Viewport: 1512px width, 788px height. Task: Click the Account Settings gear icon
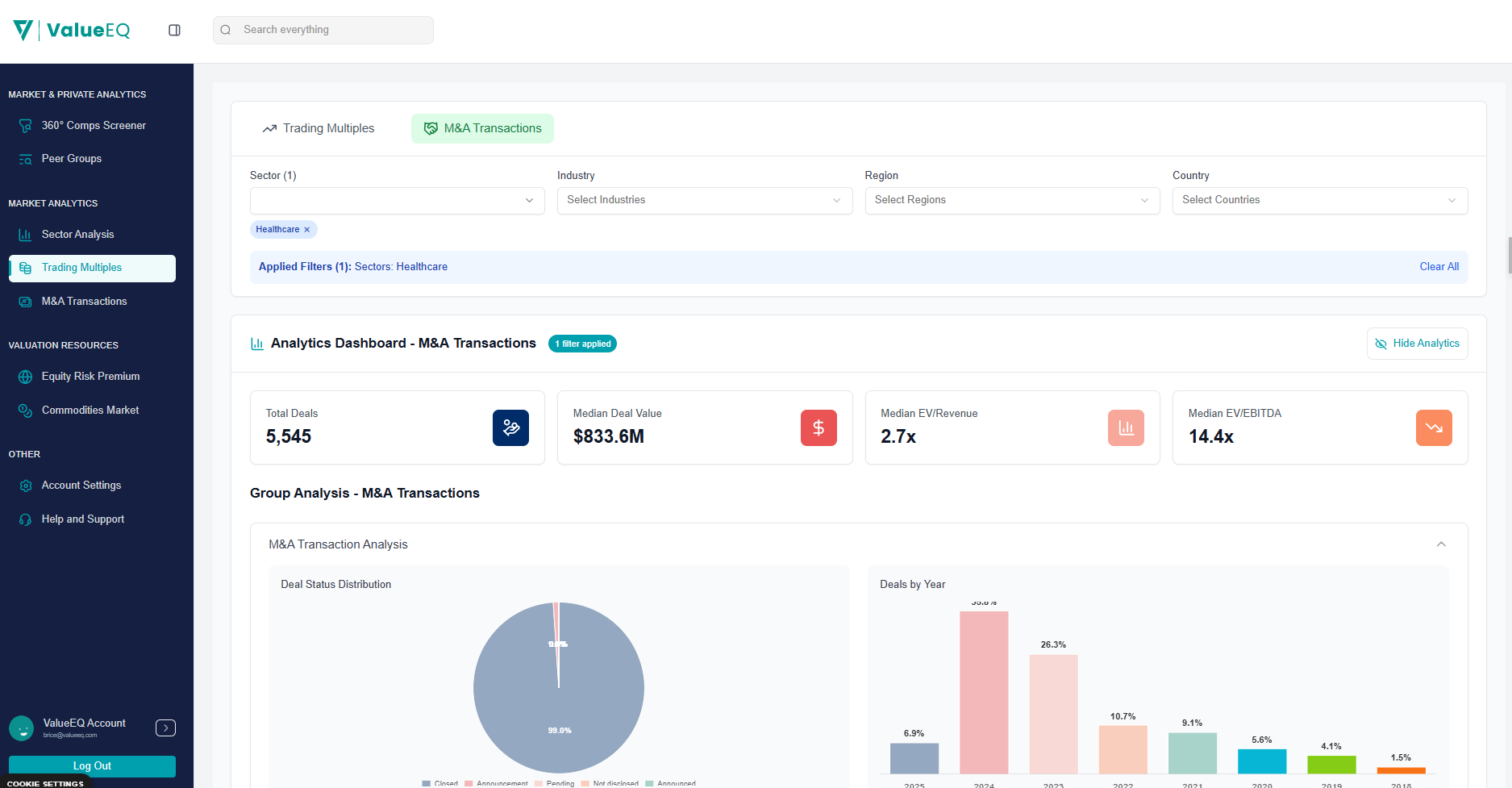coord(26,486)
